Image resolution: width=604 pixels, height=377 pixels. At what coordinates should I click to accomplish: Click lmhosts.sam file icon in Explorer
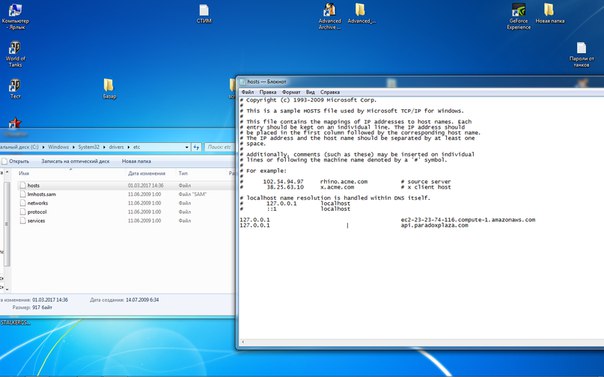pyautogui.click(x=23, y=194)
